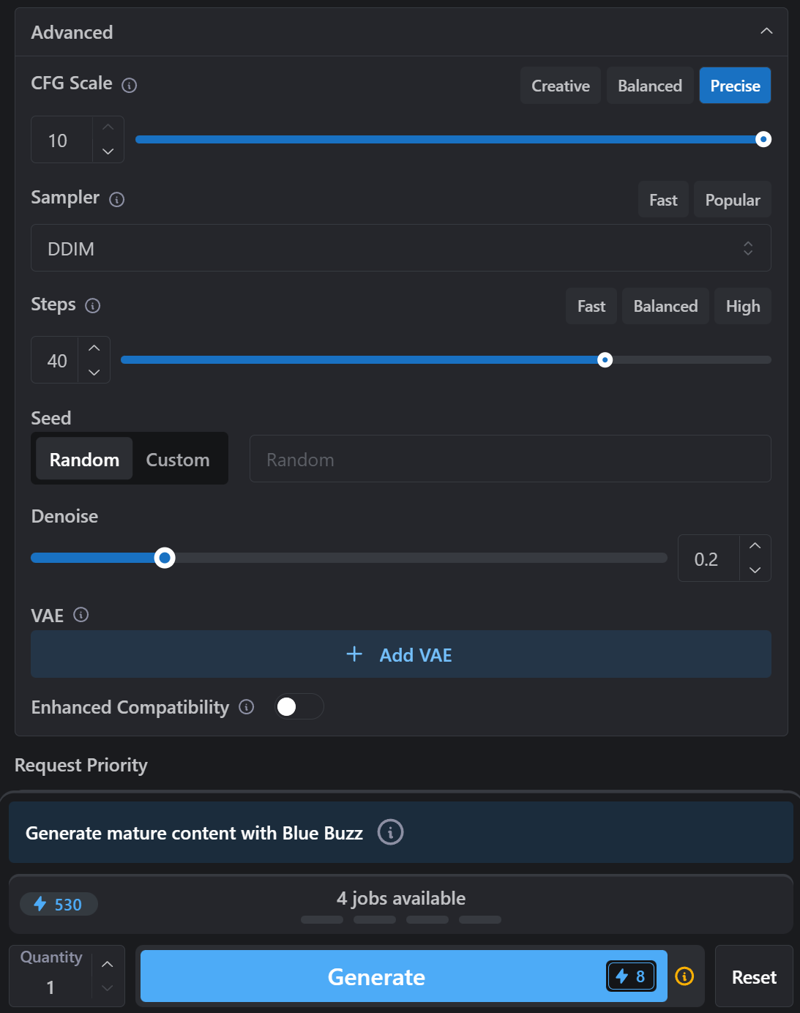Collapse the Advanced section
Viewport: 800px width, 1013px height.
coord(766,32)
